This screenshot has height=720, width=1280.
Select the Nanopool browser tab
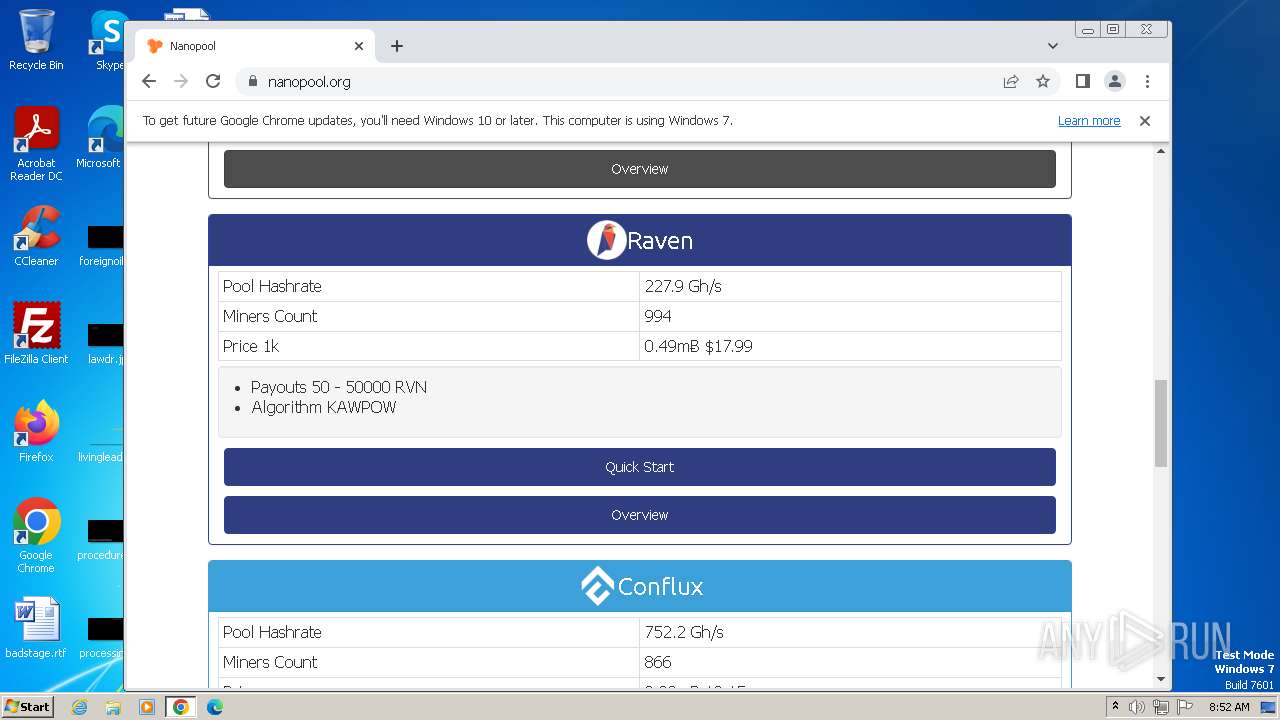pos(256,46)
